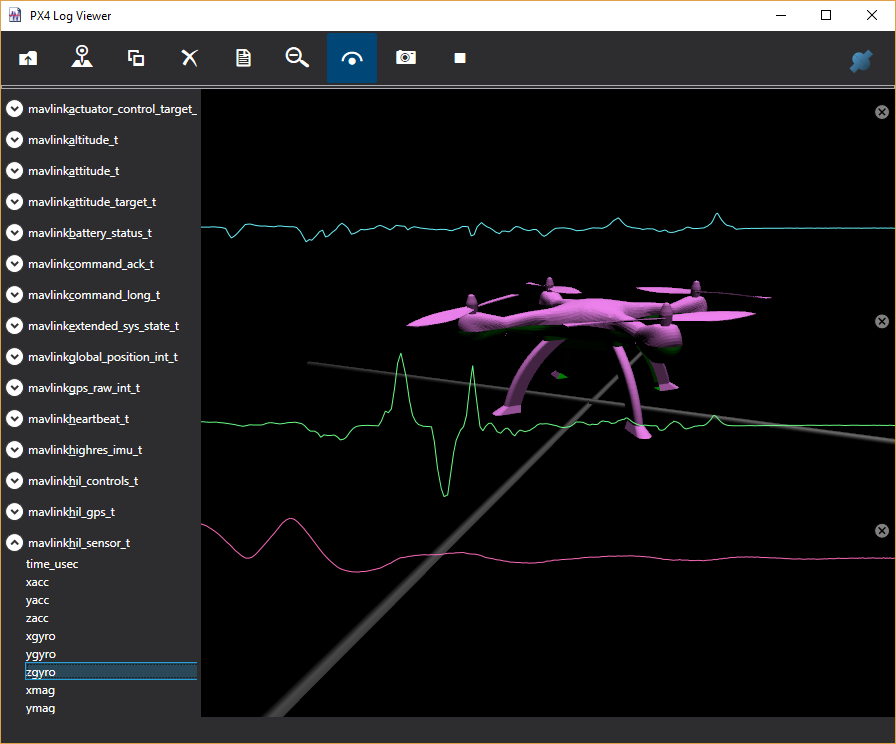Choose the time_usec entry under hil_sensor_t
The image size is (896, 744).
tap(52, 564)
